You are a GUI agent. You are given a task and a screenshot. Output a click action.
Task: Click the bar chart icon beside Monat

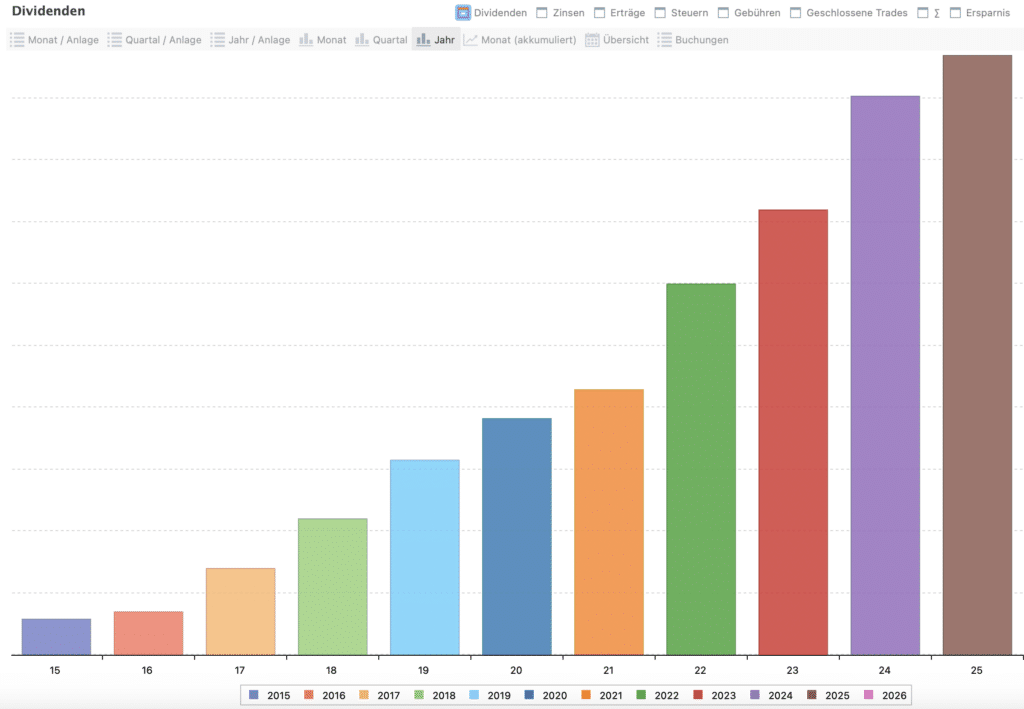307,40
